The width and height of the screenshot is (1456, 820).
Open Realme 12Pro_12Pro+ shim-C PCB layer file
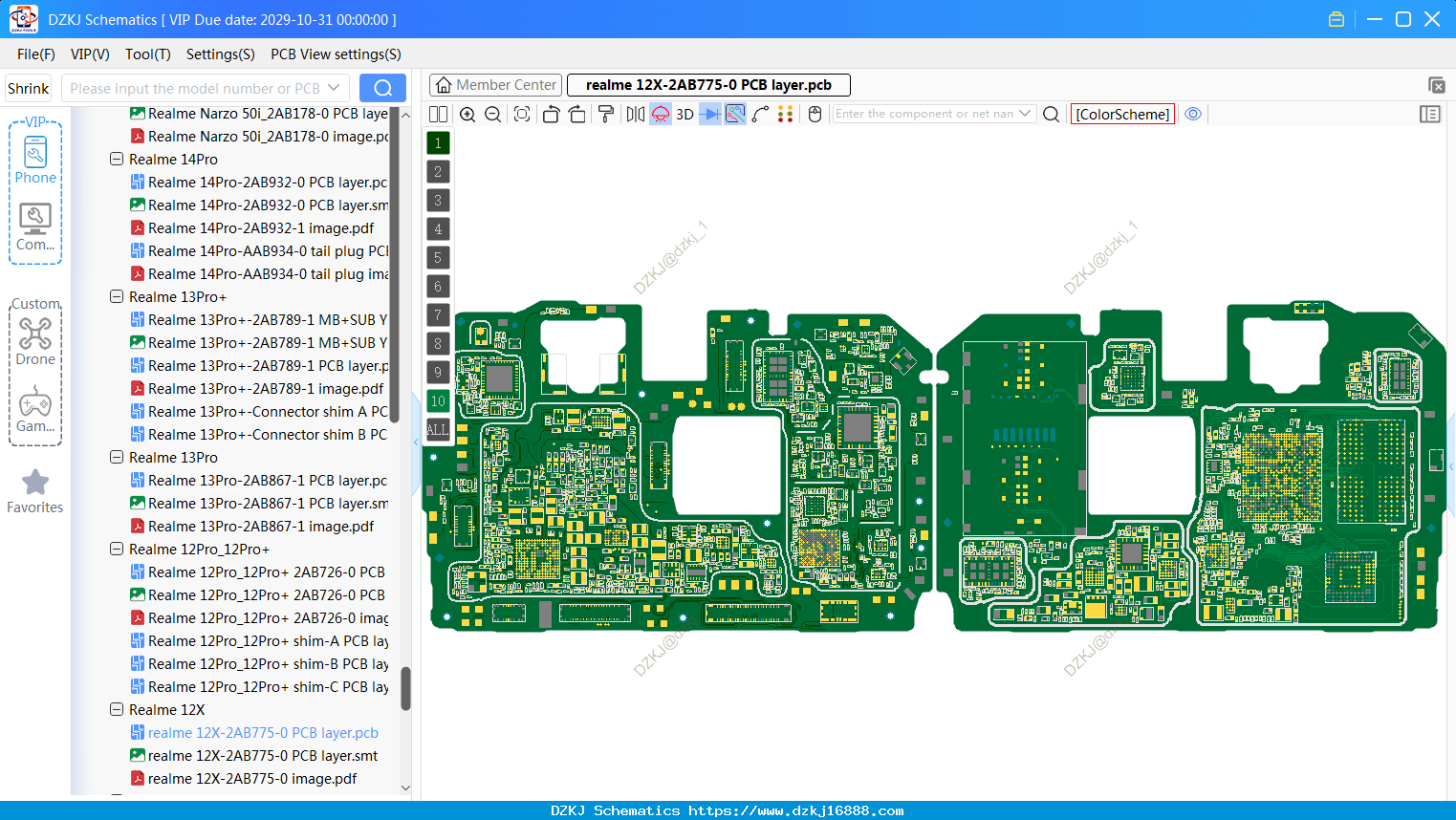point(258,687)
